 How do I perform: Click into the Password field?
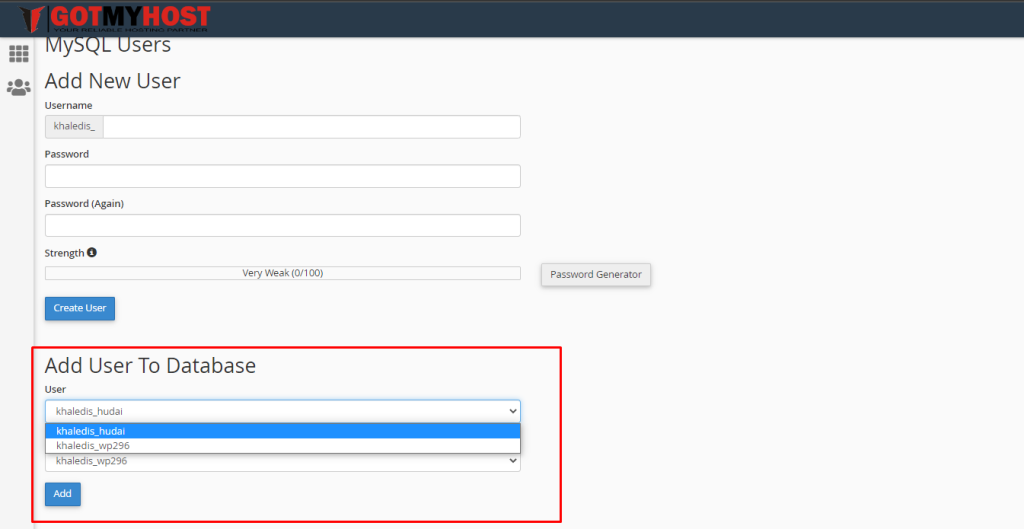282,176
